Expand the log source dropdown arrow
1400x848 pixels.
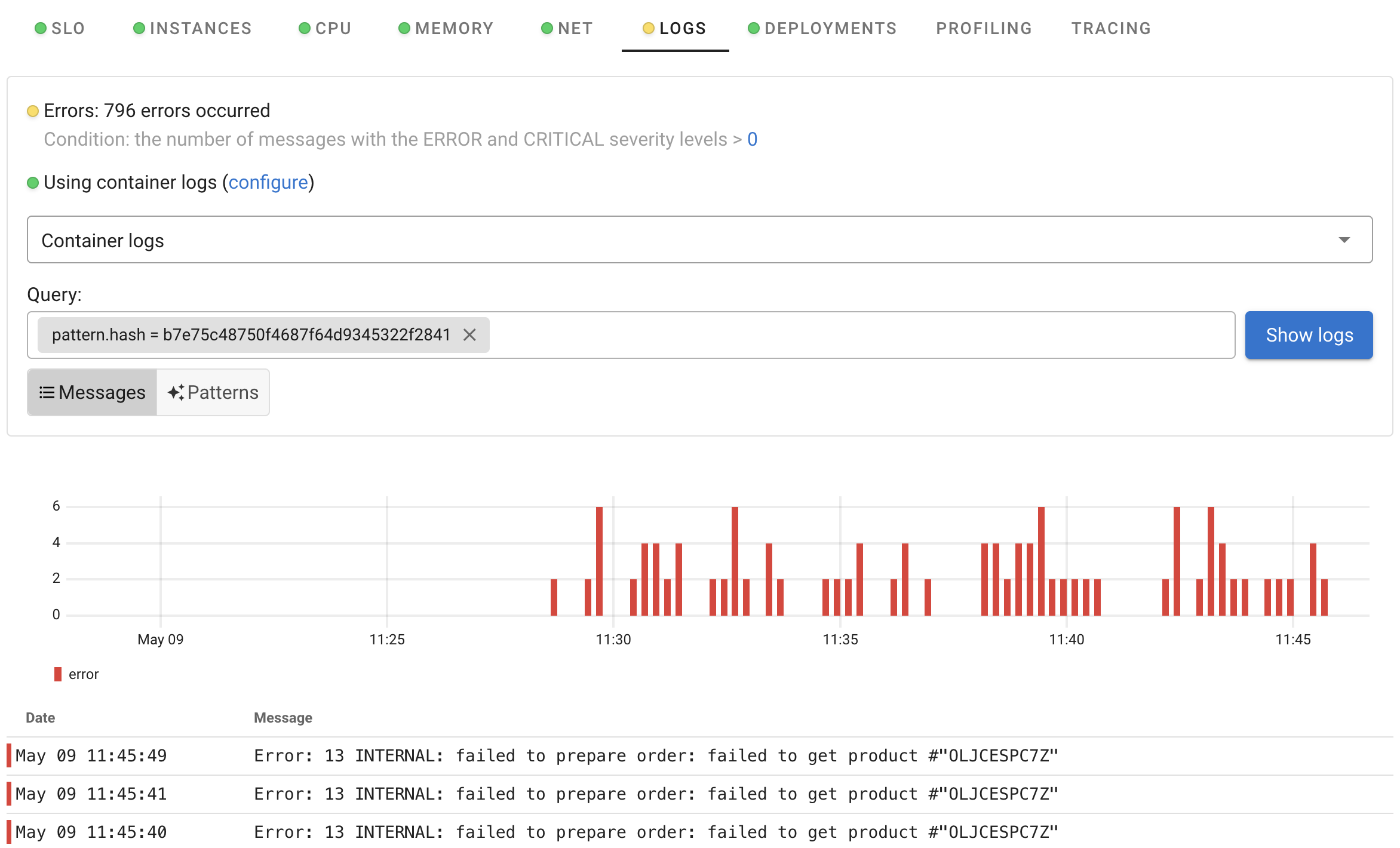[1344, 239]
